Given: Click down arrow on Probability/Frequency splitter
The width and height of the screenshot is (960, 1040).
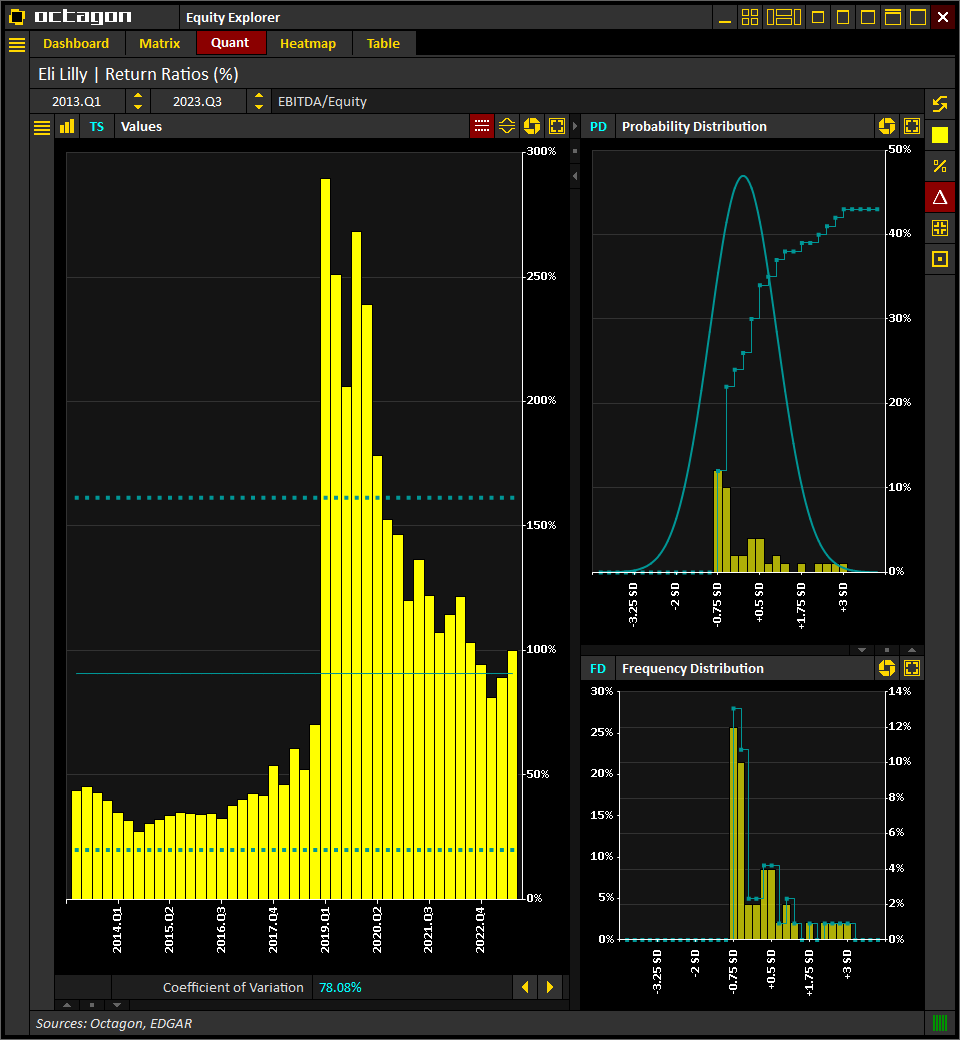Looking at the screenshot, I should 862,650.
